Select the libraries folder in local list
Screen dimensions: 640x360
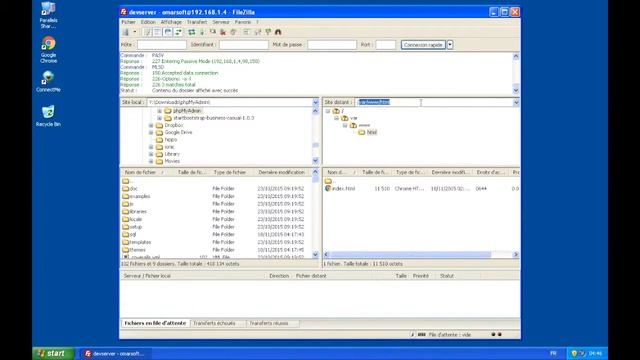pyautogui.click(x=138, y=211)
